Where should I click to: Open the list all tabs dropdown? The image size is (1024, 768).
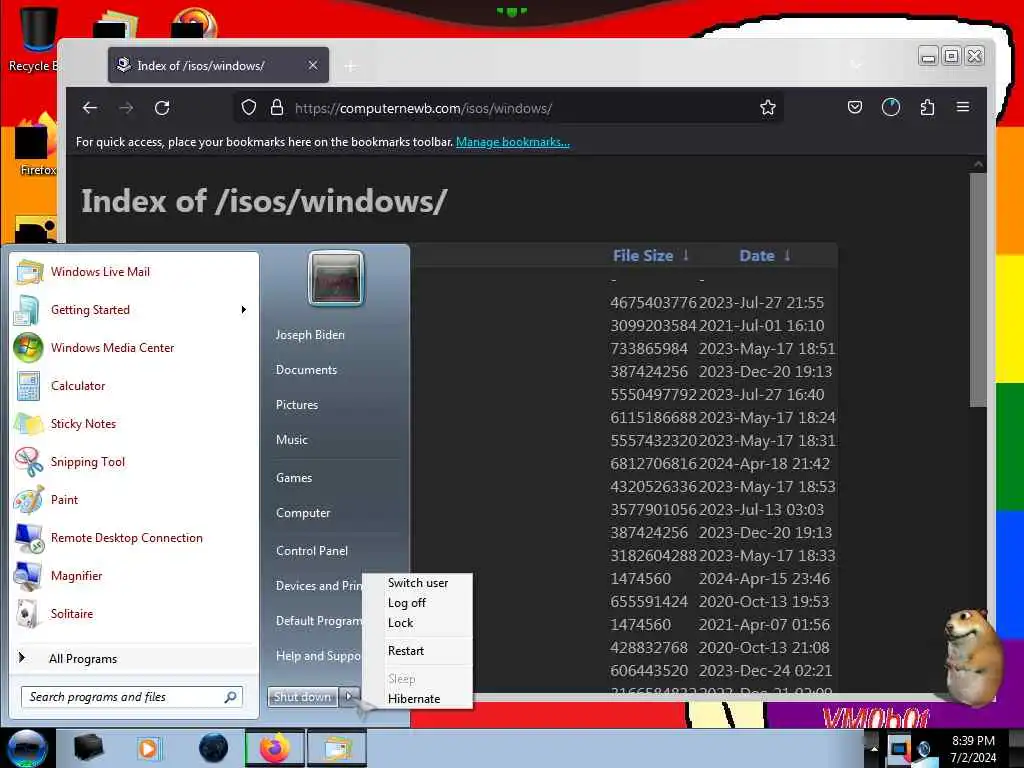(x=856, y=65)
